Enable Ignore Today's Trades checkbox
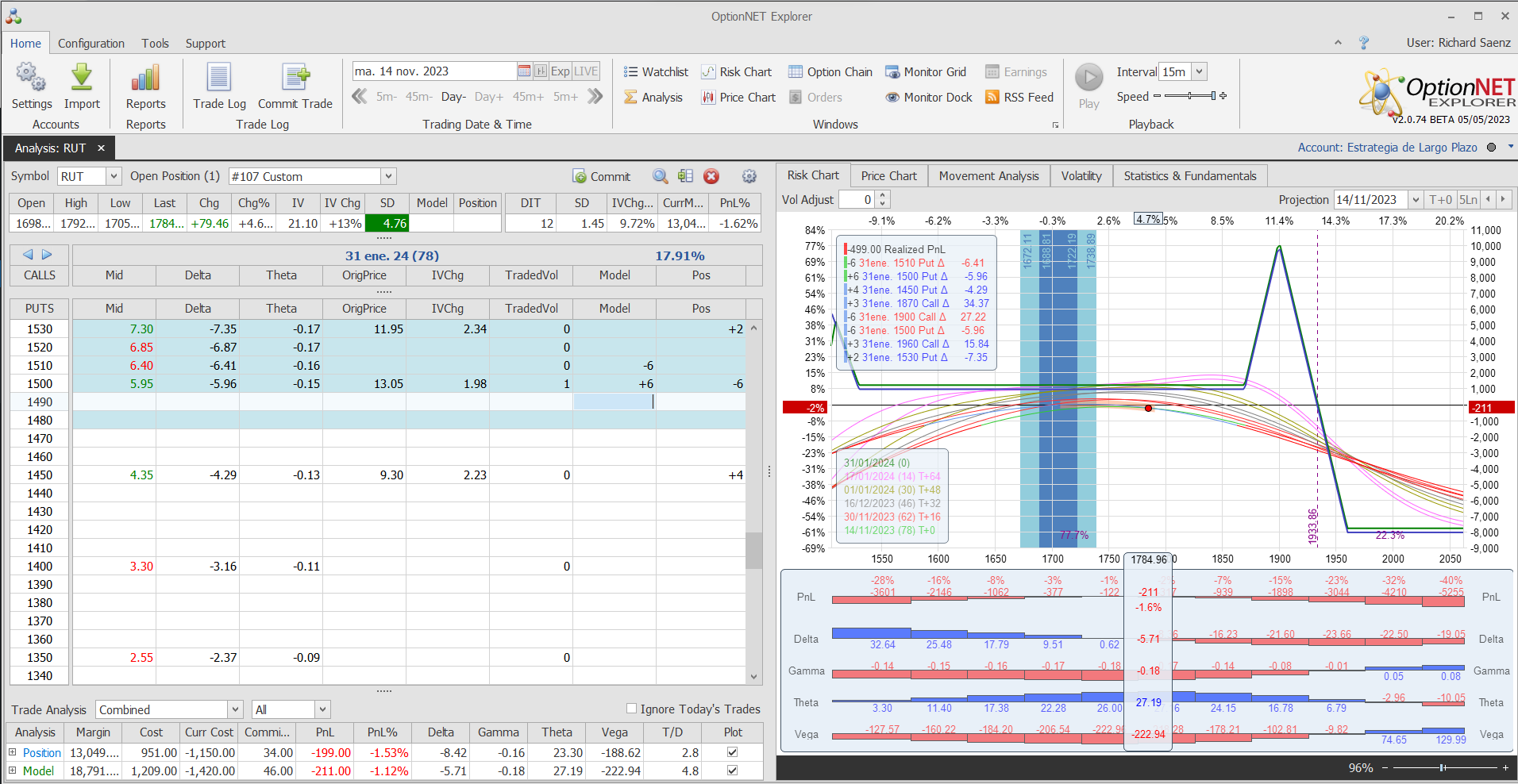Viewport: 1518px width, 784px height. pos(632,709)
